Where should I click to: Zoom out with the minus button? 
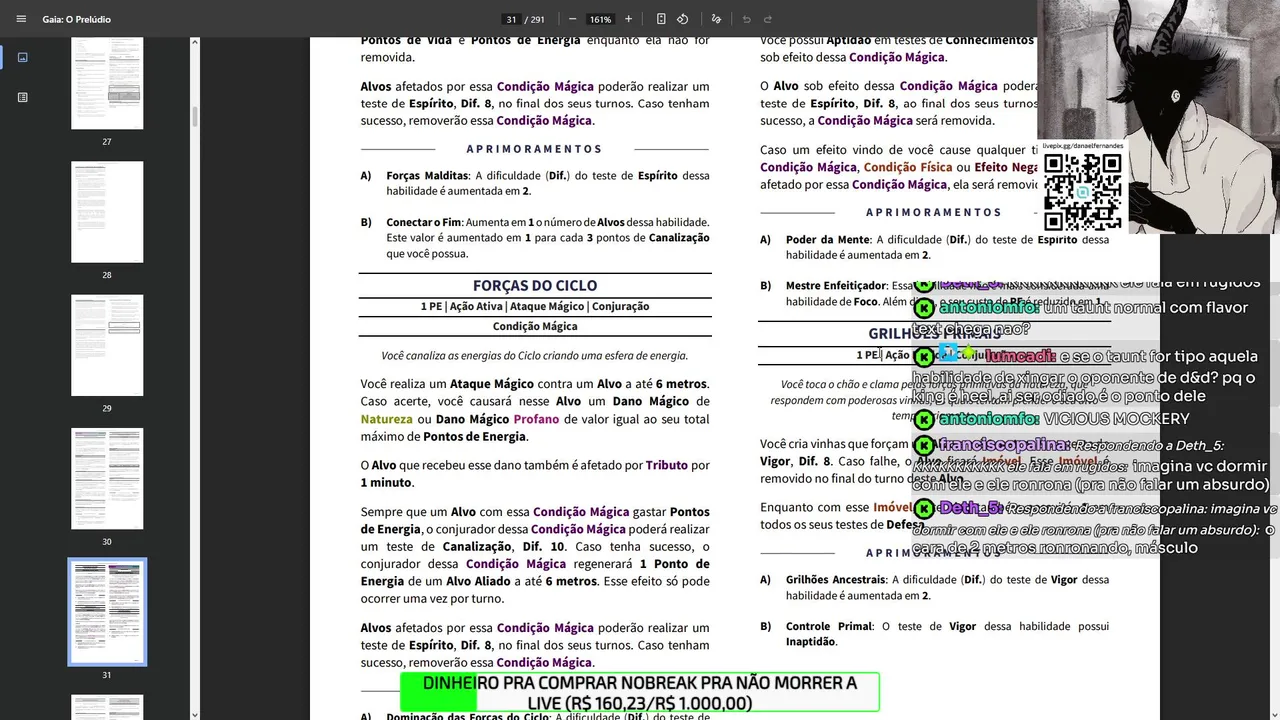572,19
